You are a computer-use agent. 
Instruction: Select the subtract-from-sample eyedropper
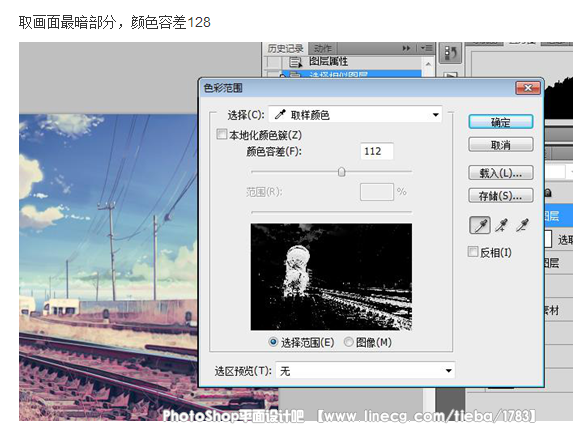coord(522,225)
